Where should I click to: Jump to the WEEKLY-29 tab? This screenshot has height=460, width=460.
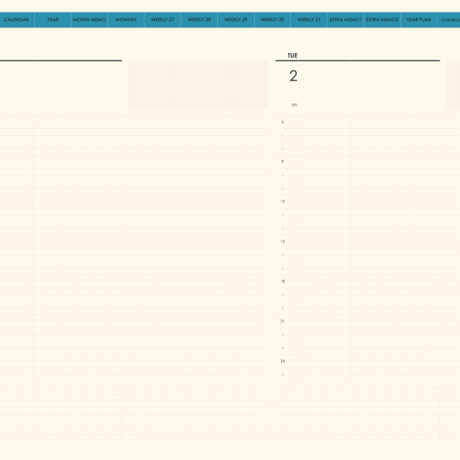[236, 20]
